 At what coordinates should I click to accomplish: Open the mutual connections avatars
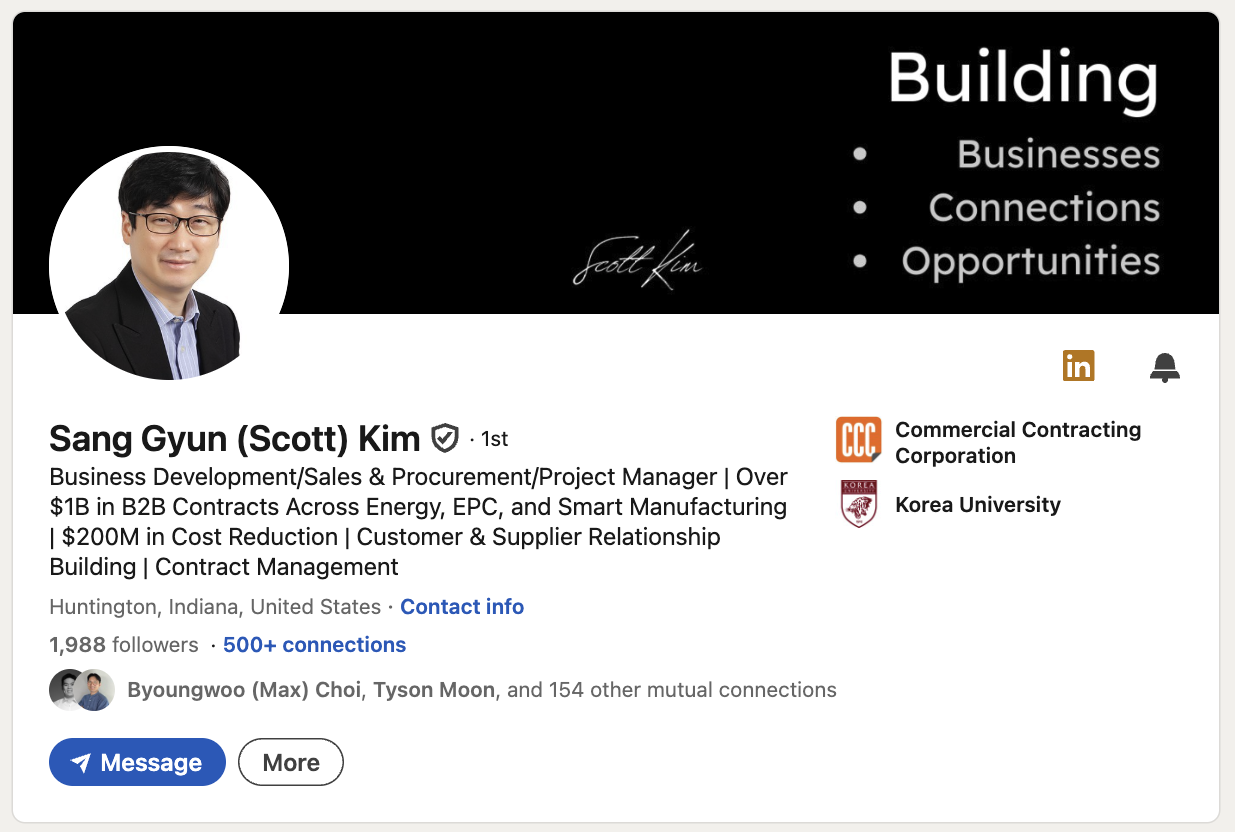[81, 690]
